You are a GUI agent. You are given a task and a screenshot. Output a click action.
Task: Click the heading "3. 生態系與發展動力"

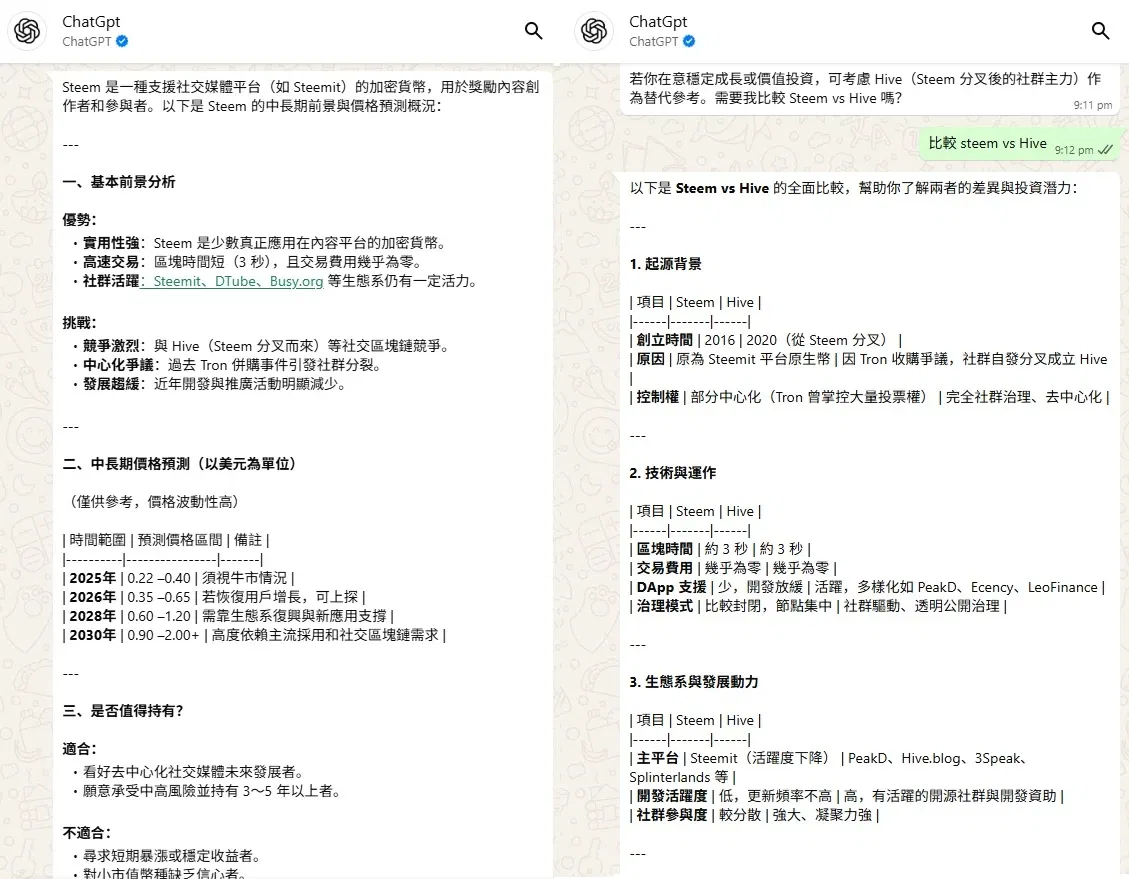pyautogui.click(x=694, y=682)
